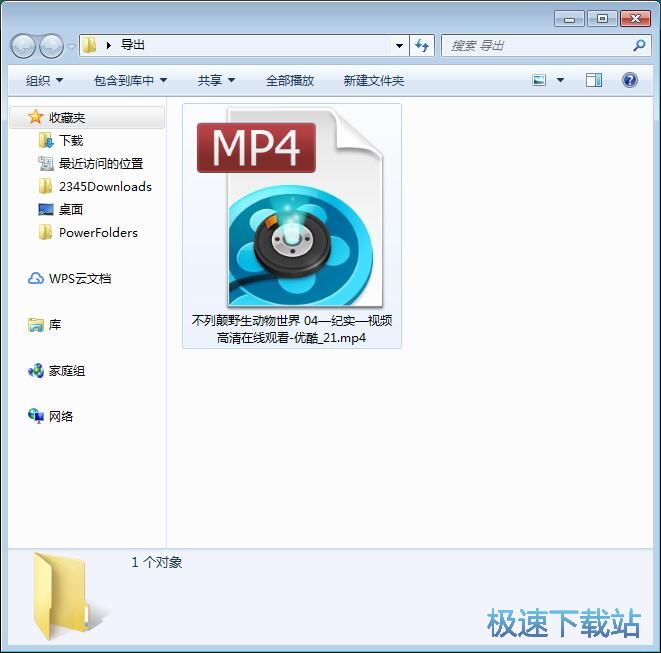Click the file name ending in 优酷_21.mp4
The image size is (661, 653).
292,329
